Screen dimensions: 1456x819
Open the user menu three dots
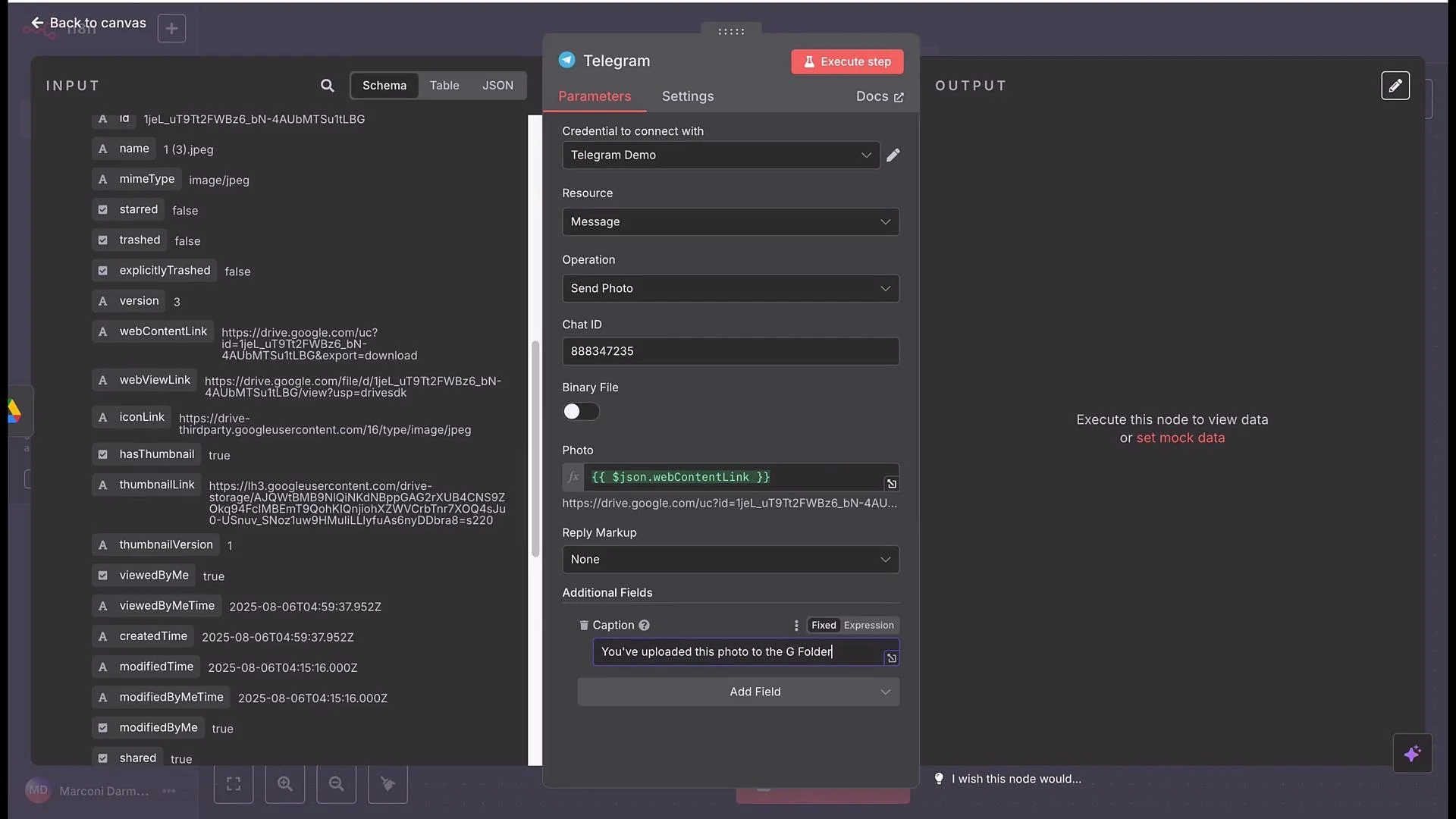[x=168, y=790]
